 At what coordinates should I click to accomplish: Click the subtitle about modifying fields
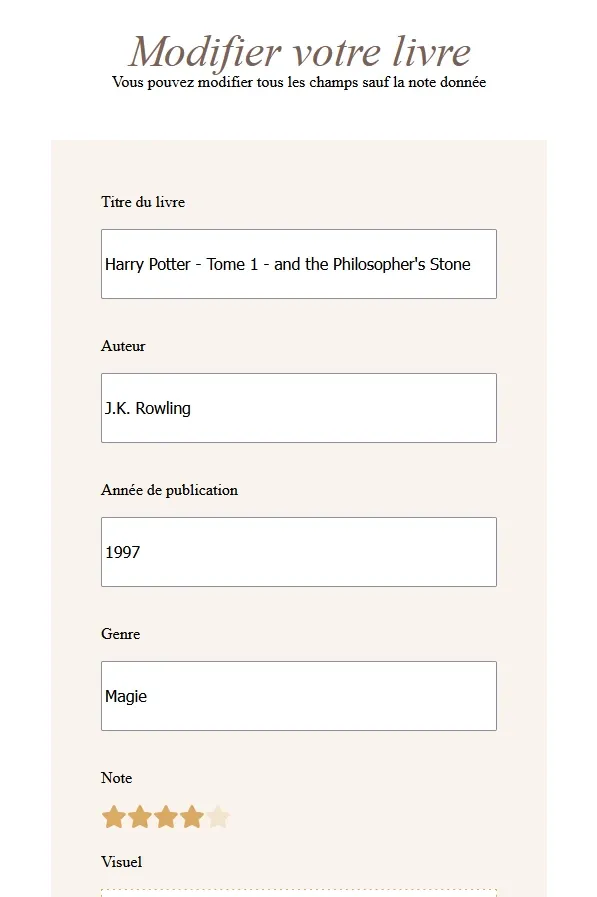point(298,82)
